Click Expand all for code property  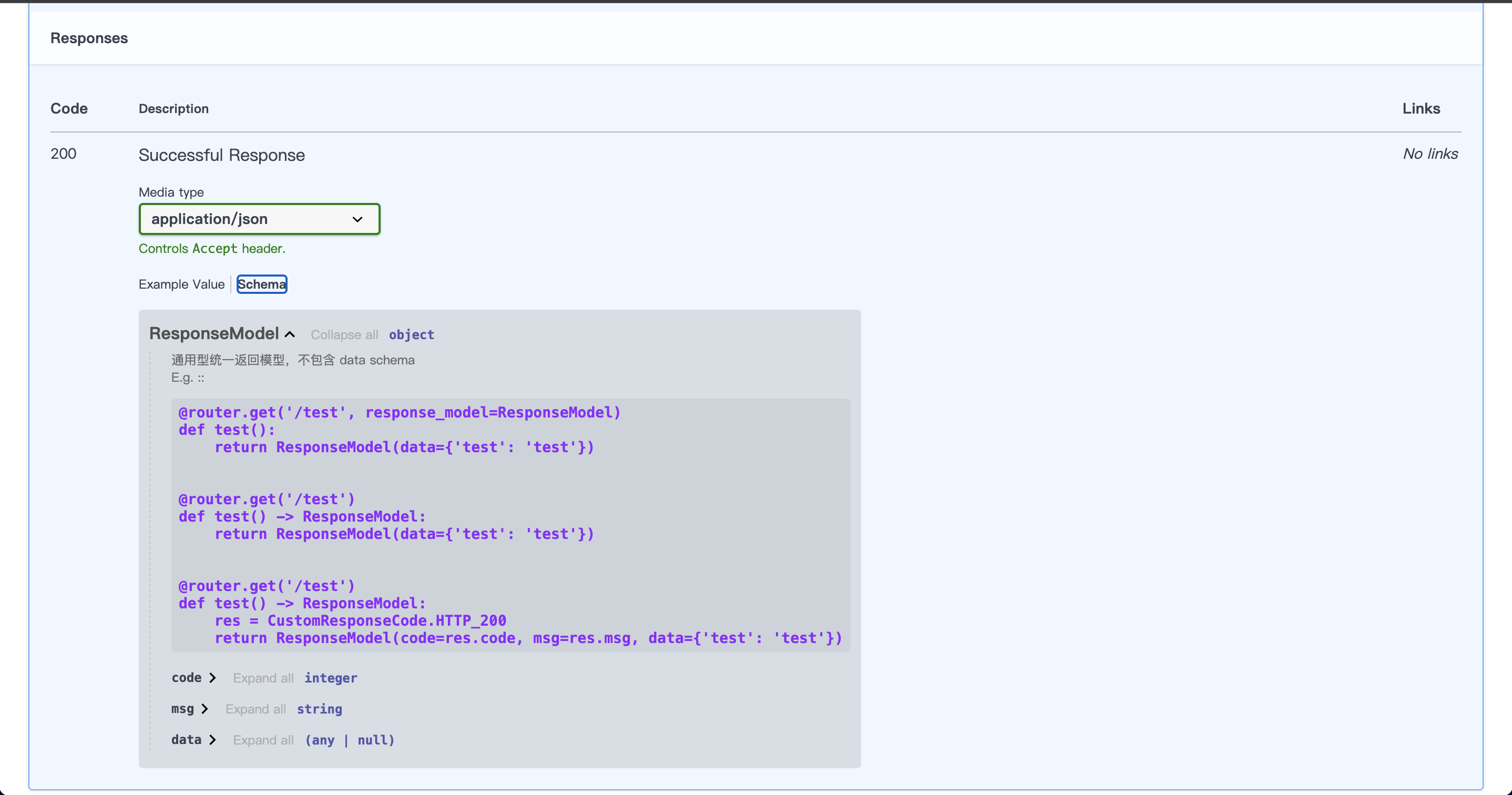pos(263,678)
